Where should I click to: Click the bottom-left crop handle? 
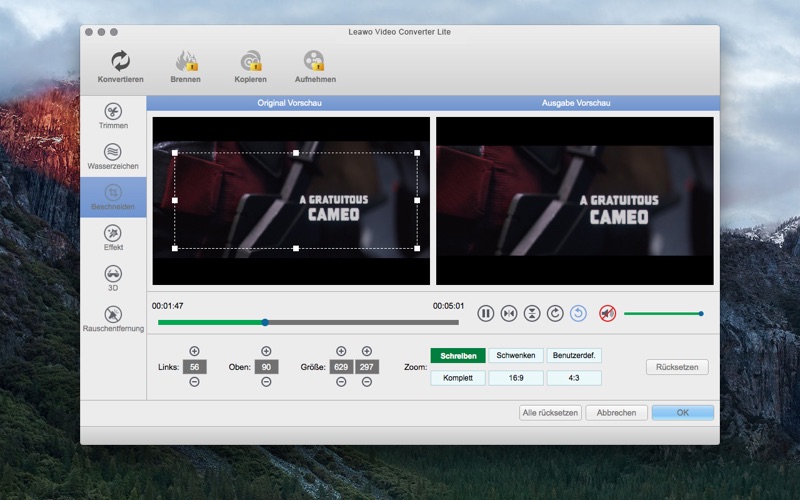[x=175, y=248]
